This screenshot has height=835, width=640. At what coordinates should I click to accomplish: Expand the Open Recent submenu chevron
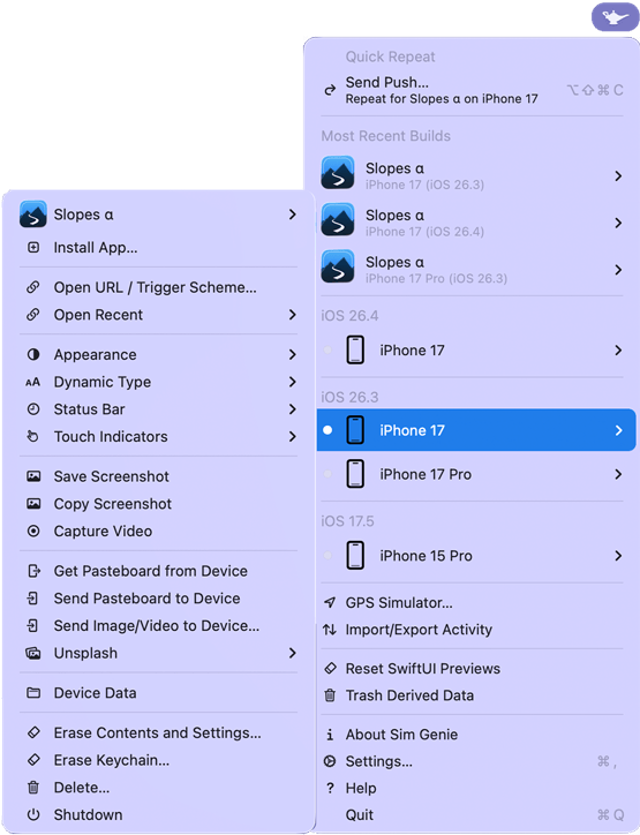292,315
